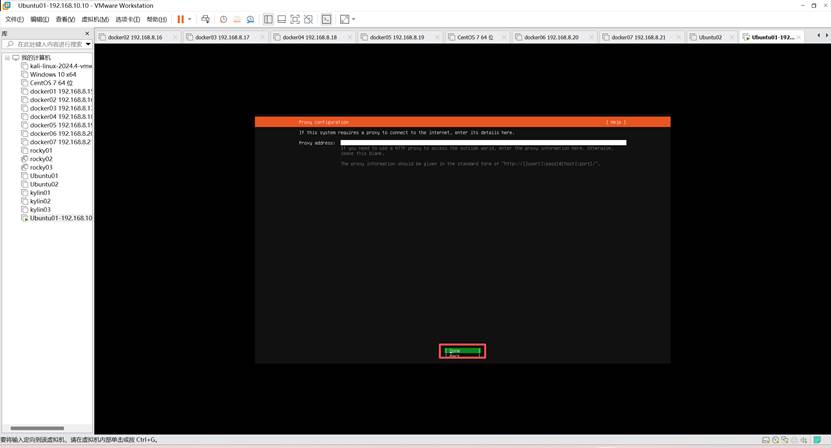Open the stretch guest dropdown arrow
This screenshot has width=831, height=448.
click(x=353, y=19)
